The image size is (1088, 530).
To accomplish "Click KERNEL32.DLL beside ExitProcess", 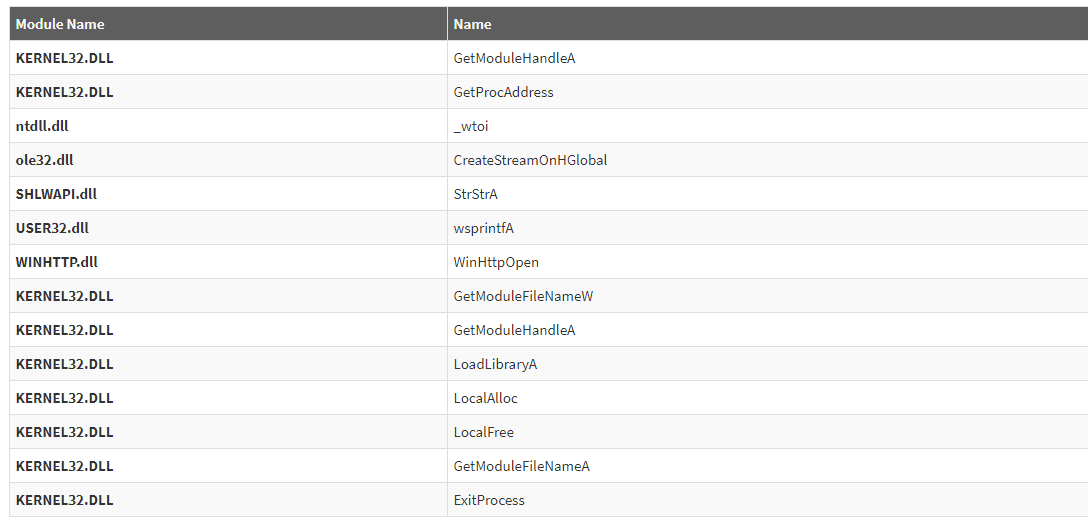I will coord(64,500).
